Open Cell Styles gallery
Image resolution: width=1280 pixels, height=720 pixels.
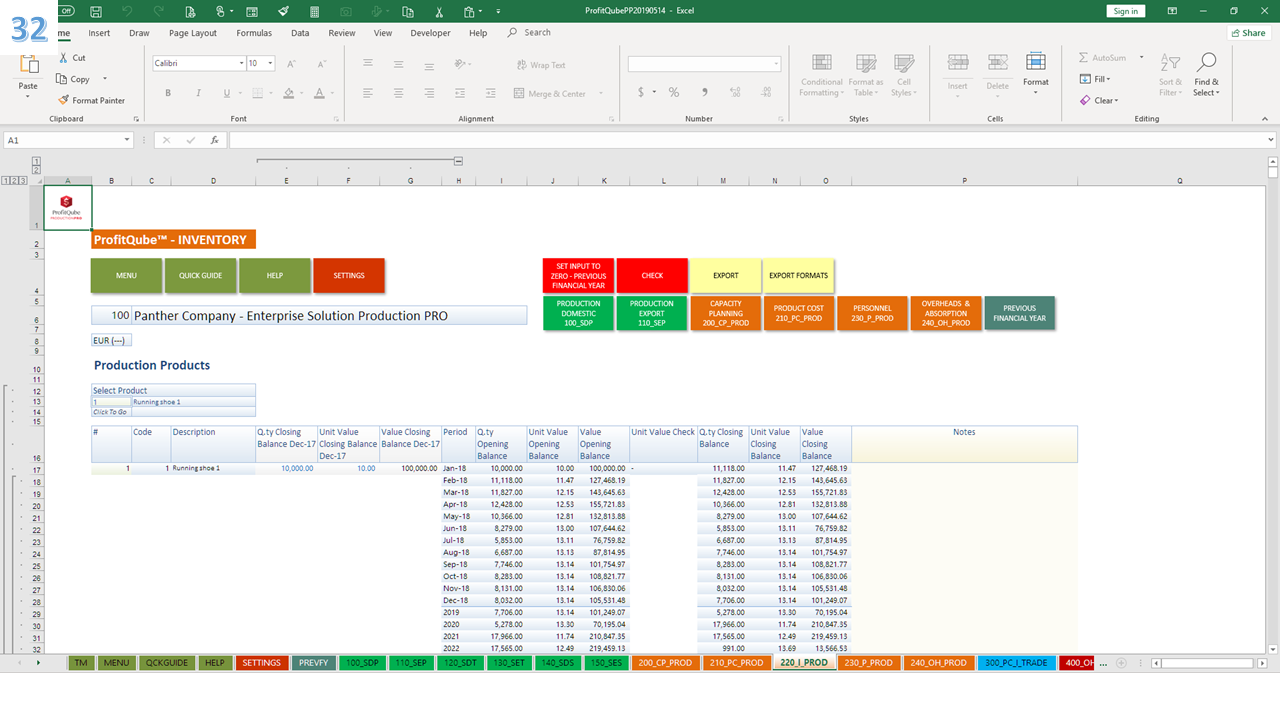tap(903, 76)
